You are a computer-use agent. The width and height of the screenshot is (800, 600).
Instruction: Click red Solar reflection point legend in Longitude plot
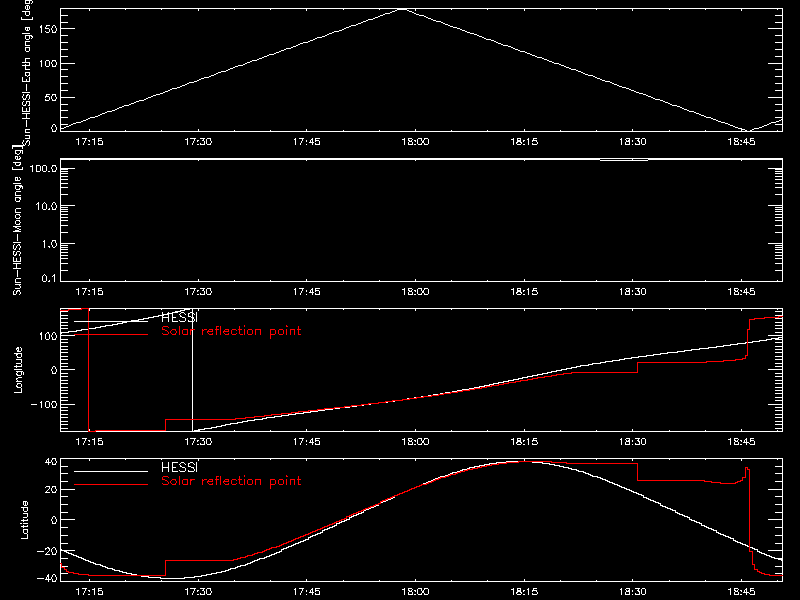(231, 331)
